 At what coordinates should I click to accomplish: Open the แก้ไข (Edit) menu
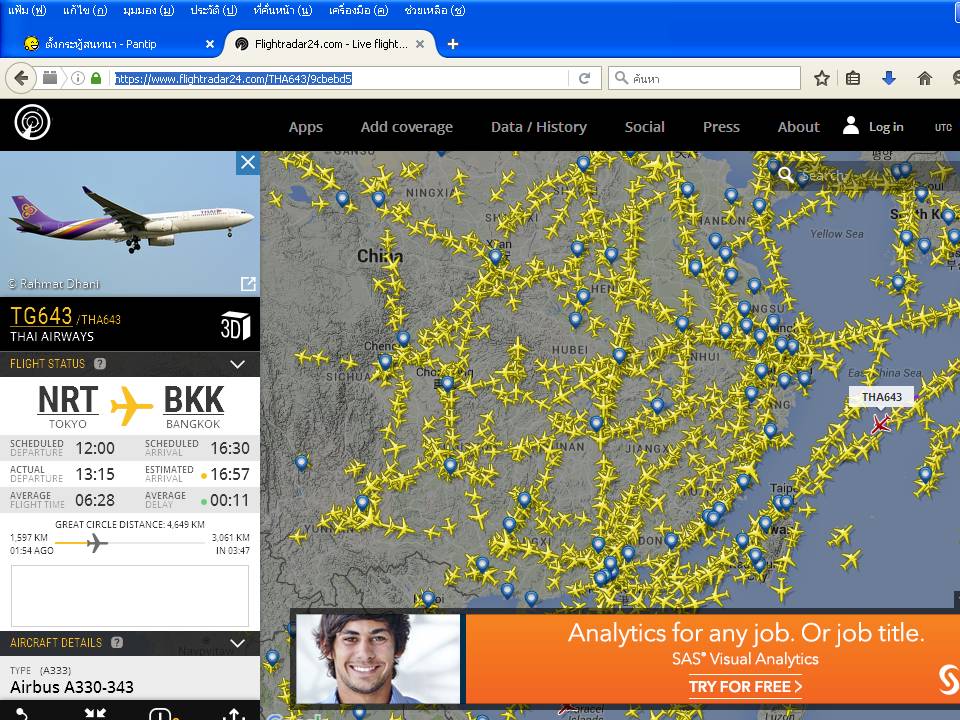[84, 10]
